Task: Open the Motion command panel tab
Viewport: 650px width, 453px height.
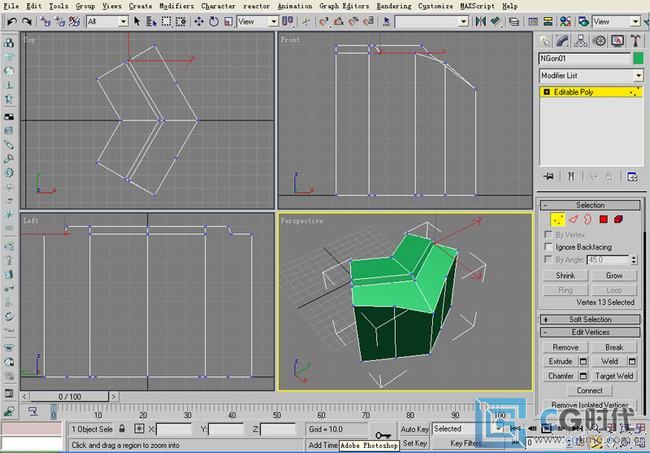Action: coord(599,41)
